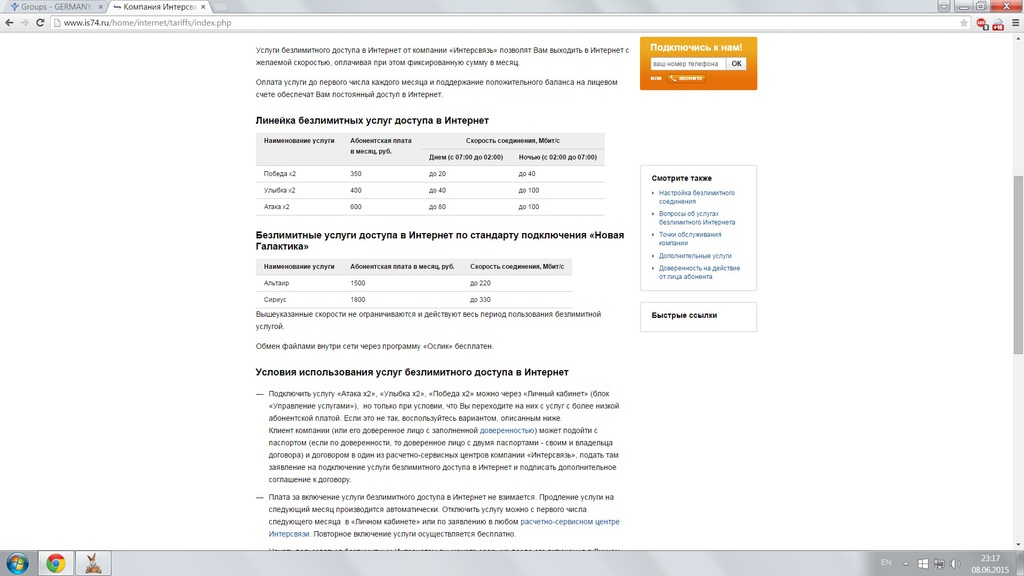
Task: Click the red adblock extension icon
Action: coord(982,24)
